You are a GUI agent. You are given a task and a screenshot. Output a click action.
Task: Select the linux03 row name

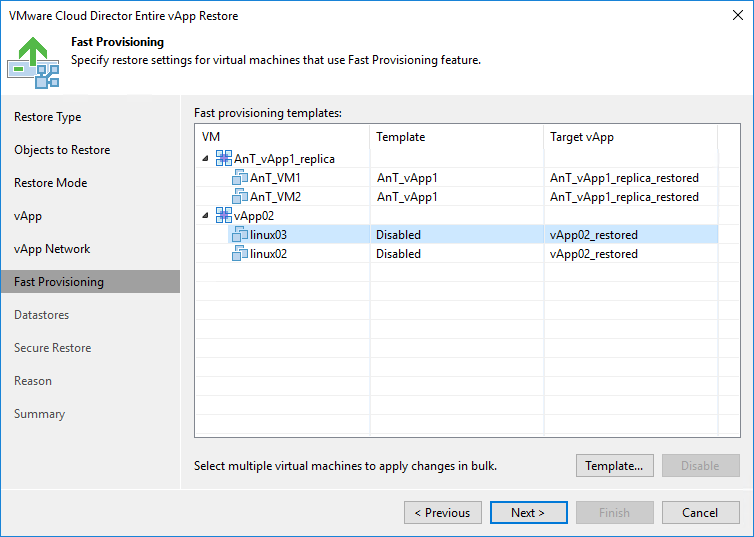click(x=268, y=235)
